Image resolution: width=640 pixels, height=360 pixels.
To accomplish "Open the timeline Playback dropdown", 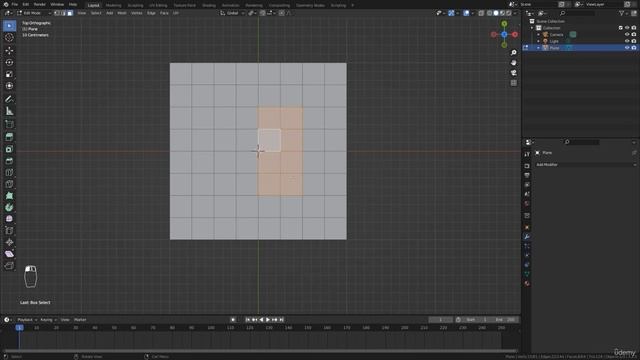I will click(x=27, y=320).
